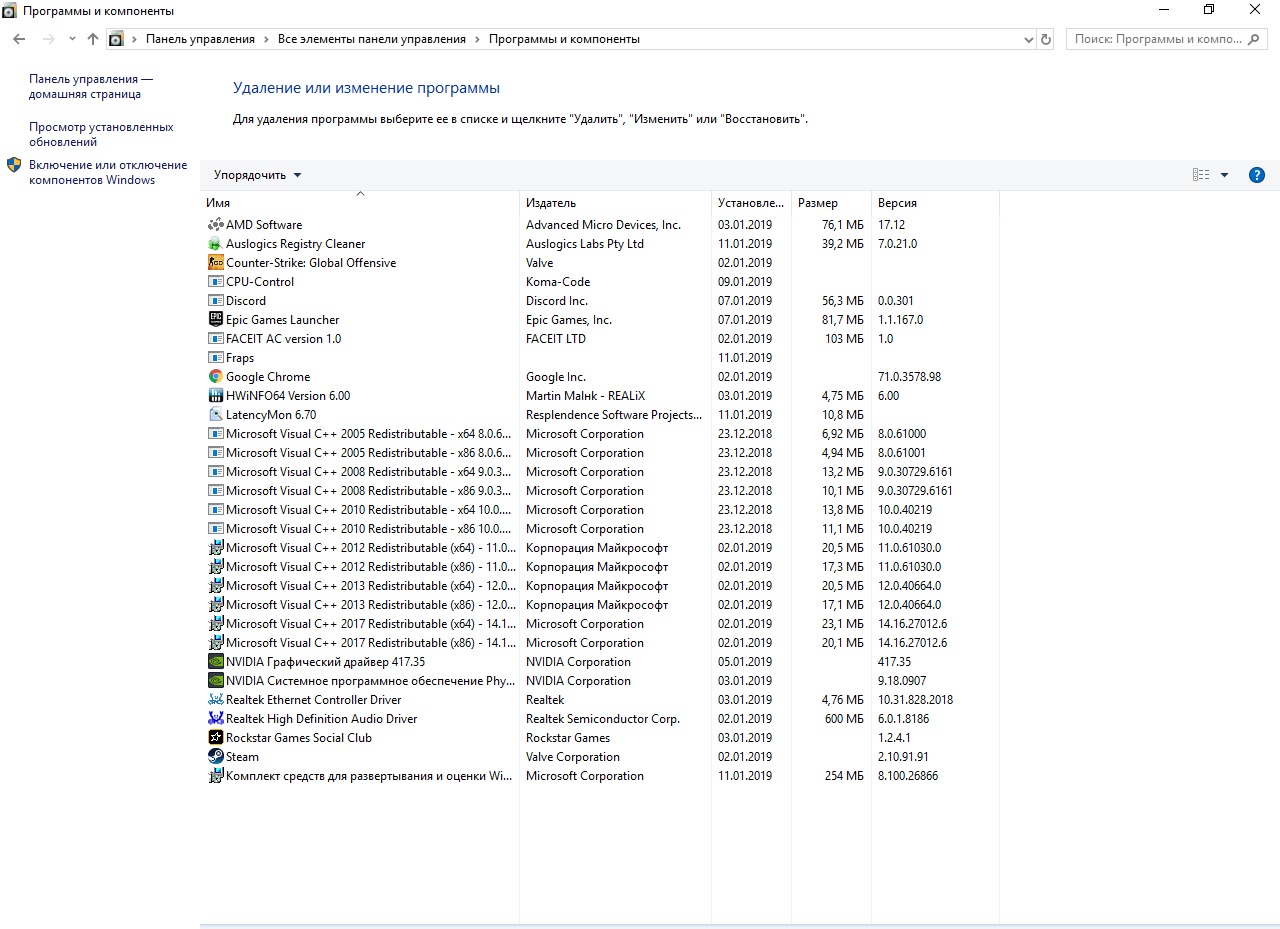Click Программы и компоненты breadcrumb
The height and width of the screenshot is (929, 1280).
pos(564,39)
